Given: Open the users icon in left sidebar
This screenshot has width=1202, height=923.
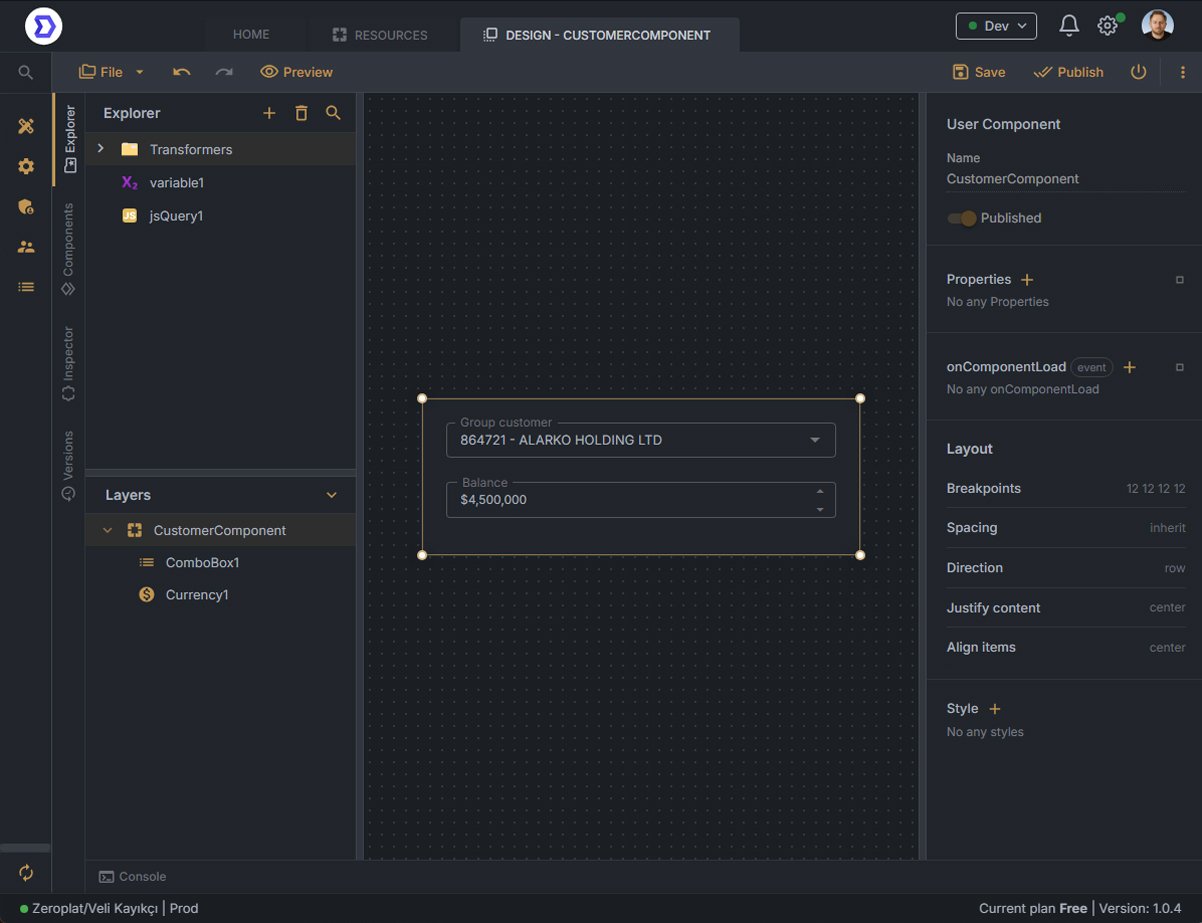Looking at the screenshot, I should coord(26,247).
